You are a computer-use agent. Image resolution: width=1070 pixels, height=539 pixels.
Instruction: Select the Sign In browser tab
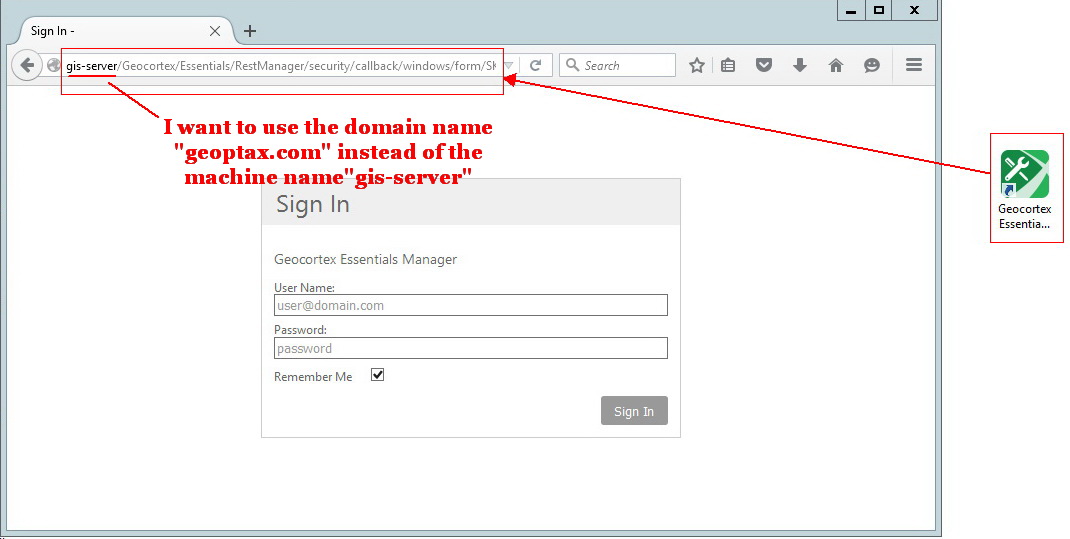[x=126, y=31]
